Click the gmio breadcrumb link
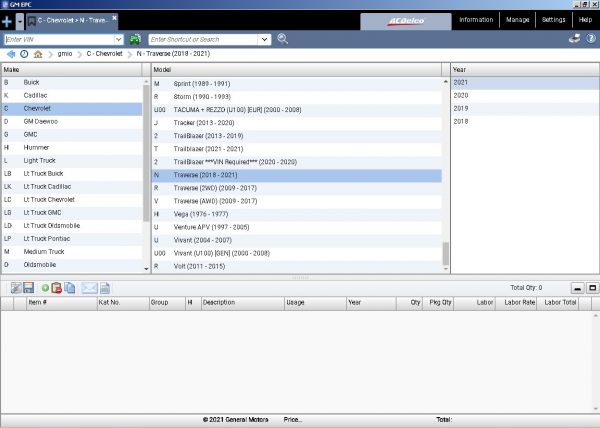 pyautogui.click(x=65, y=54)
